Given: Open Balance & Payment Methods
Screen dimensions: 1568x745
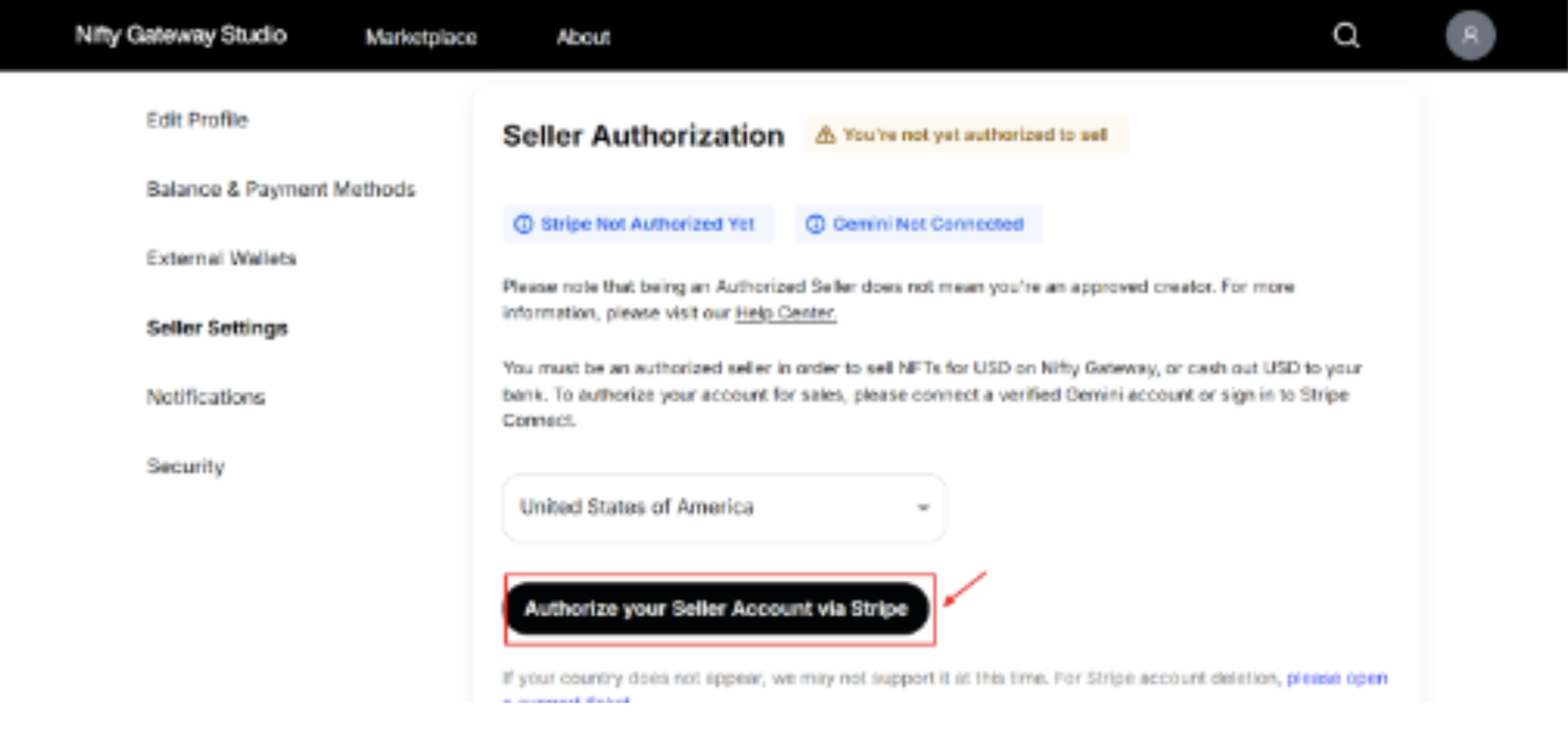Looking at the screenshot, I should (281, 189).
